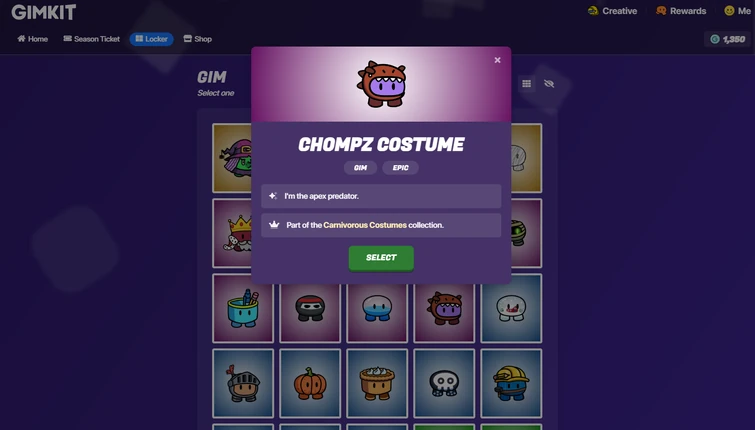This screenshot has height=430, width=755.
Task: Choose the ninja gim skin
Action: [310, 311]
